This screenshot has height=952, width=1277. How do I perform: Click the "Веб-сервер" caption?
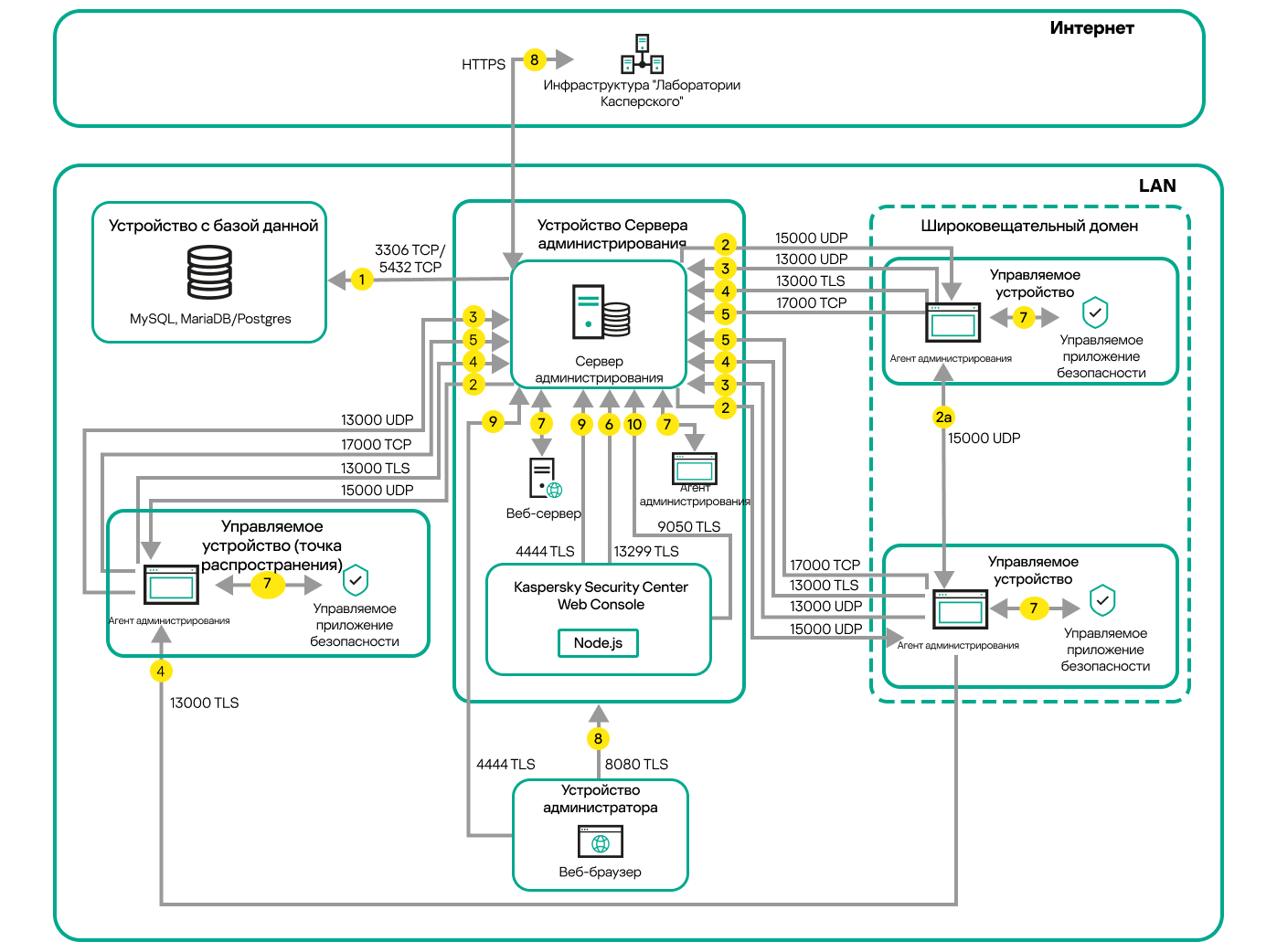tap(544, 513)
